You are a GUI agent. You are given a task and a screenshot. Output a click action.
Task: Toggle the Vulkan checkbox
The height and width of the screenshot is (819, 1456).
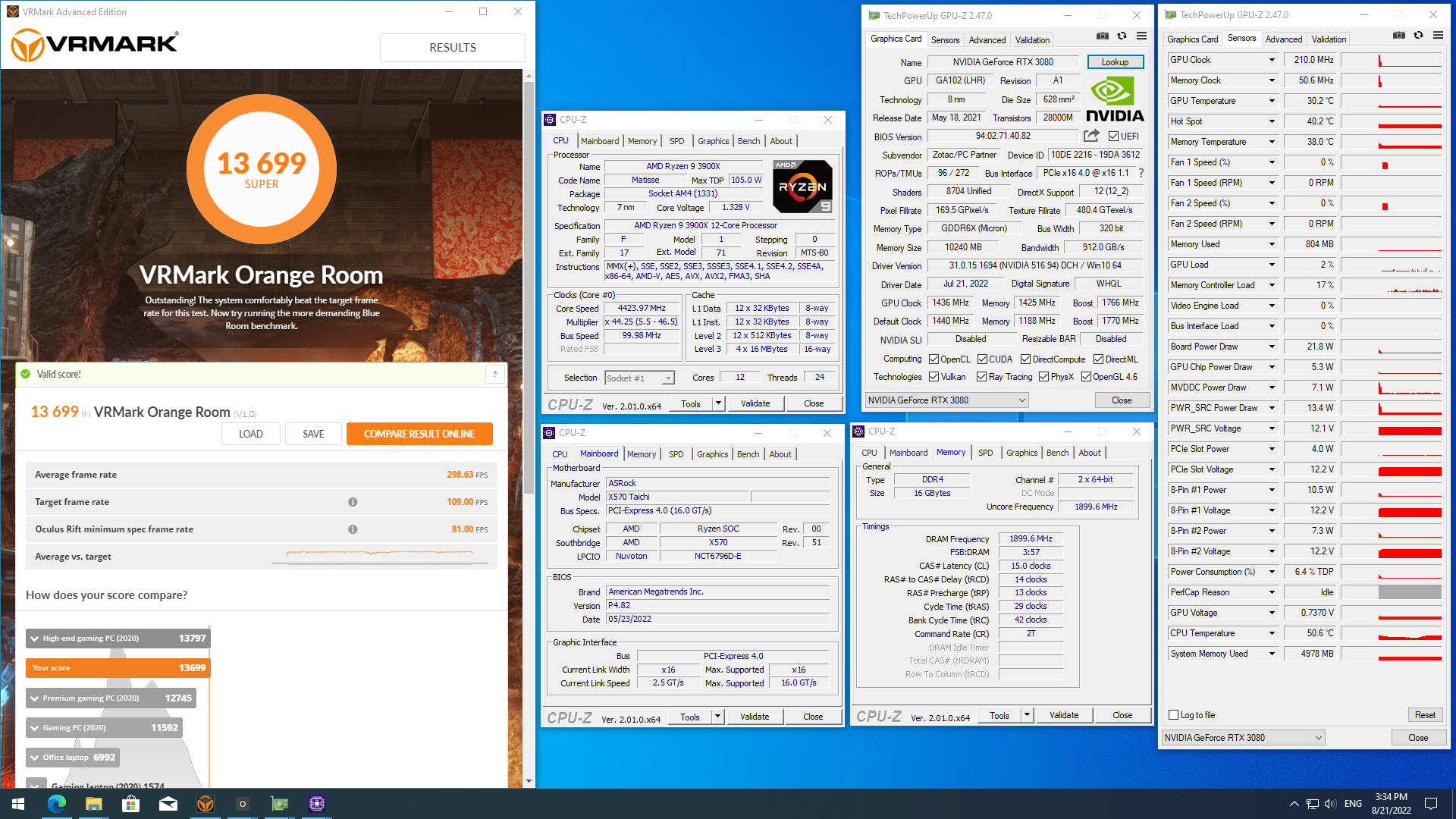click(934, 377)
